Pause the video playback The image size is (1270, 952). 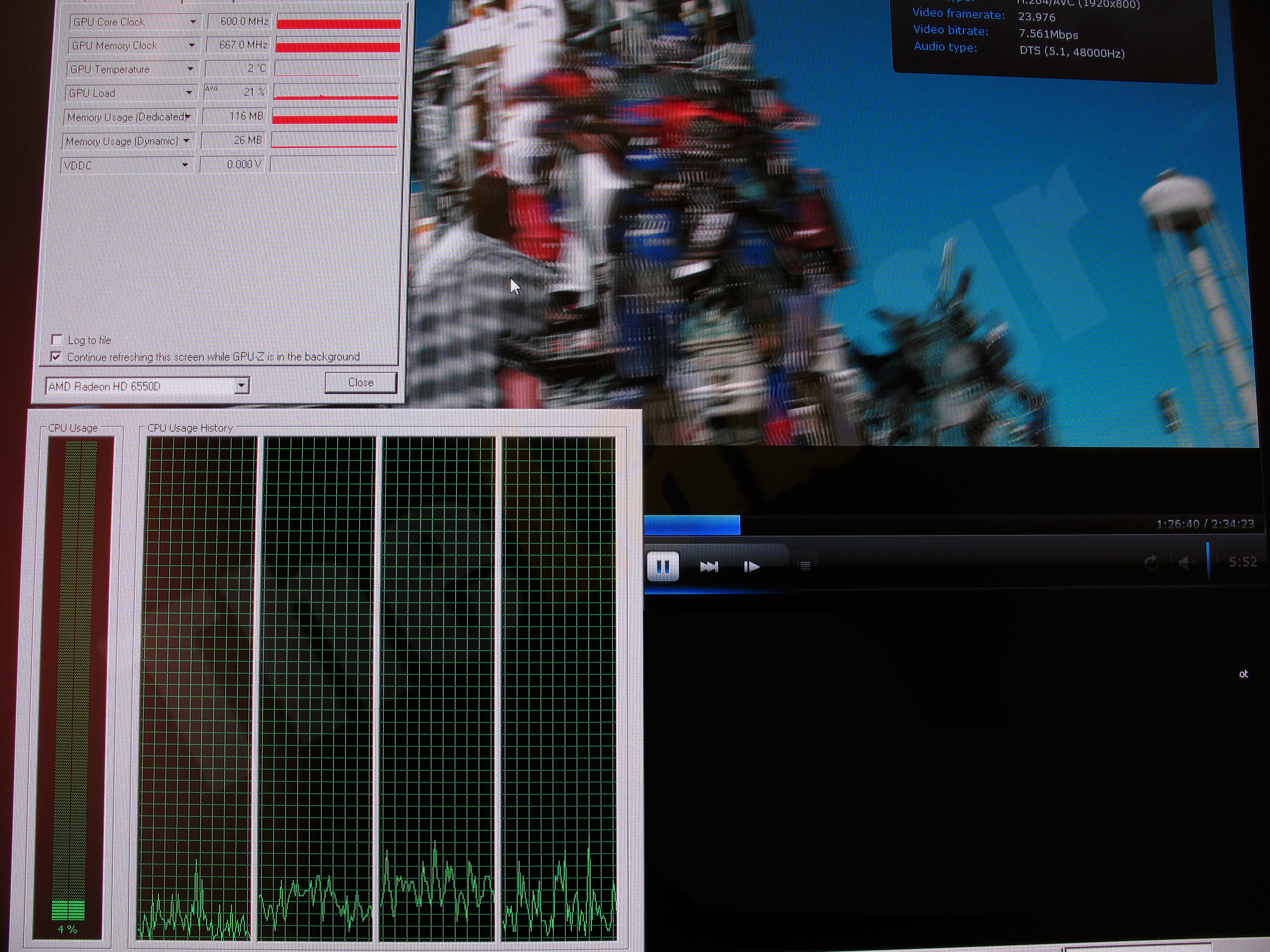click(x=663, y=566)
